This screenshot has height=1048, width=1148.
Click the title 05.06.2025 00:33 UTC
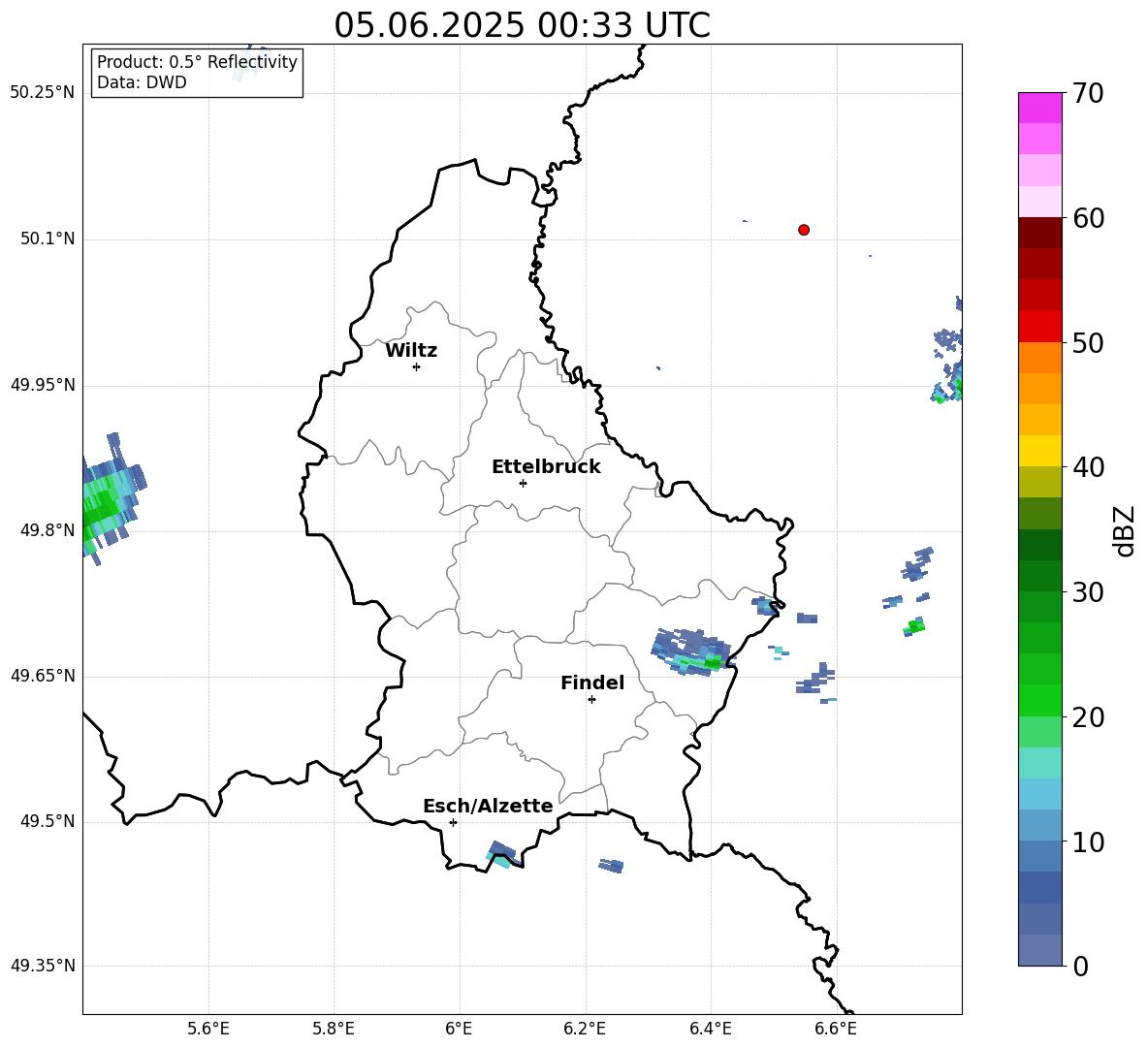point(522,25)
